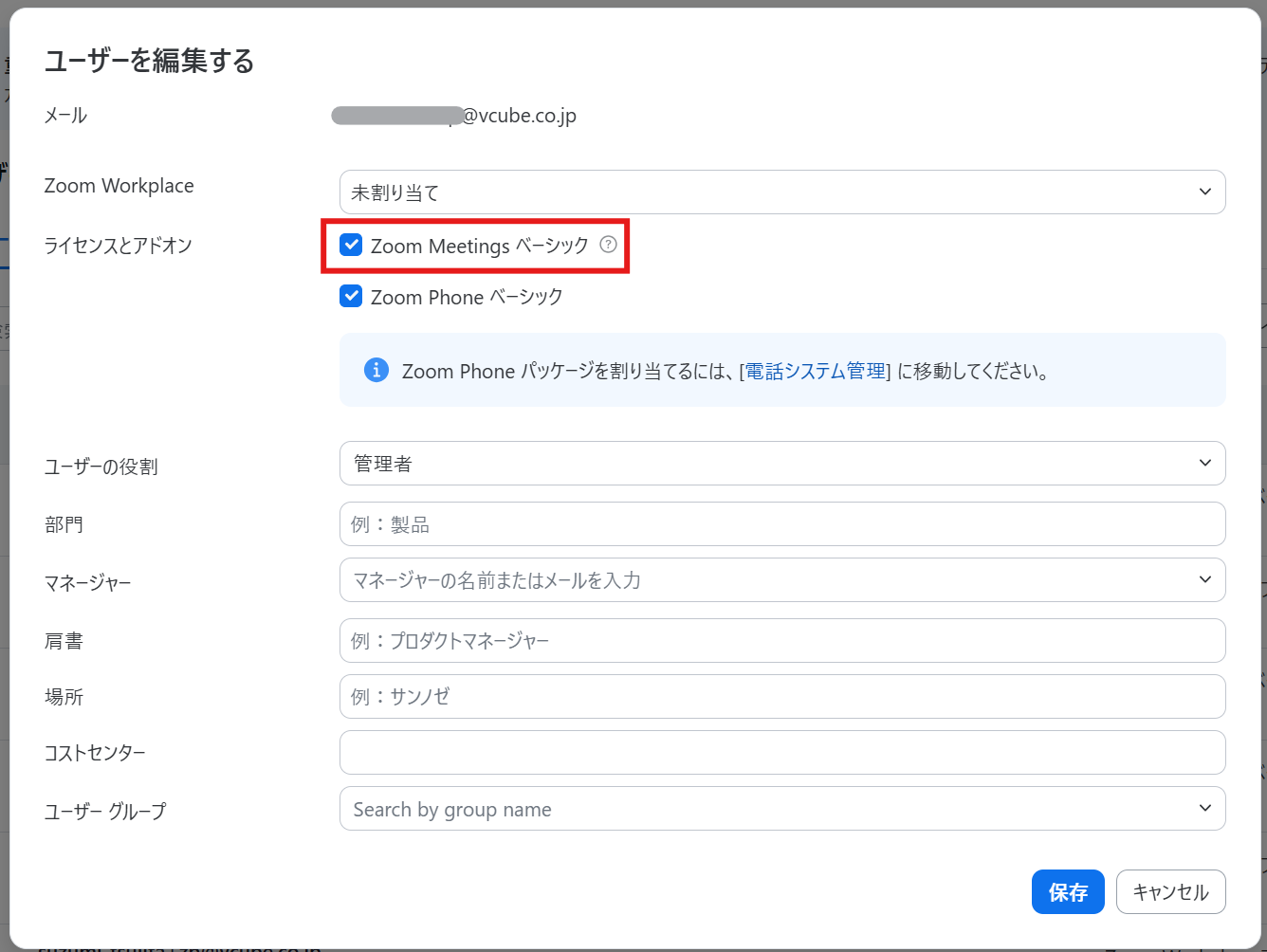Image resolution: width=1267 pixels, height=952 pixels.
Task: Click the コストセンター label
Action: tap(95, 753)
